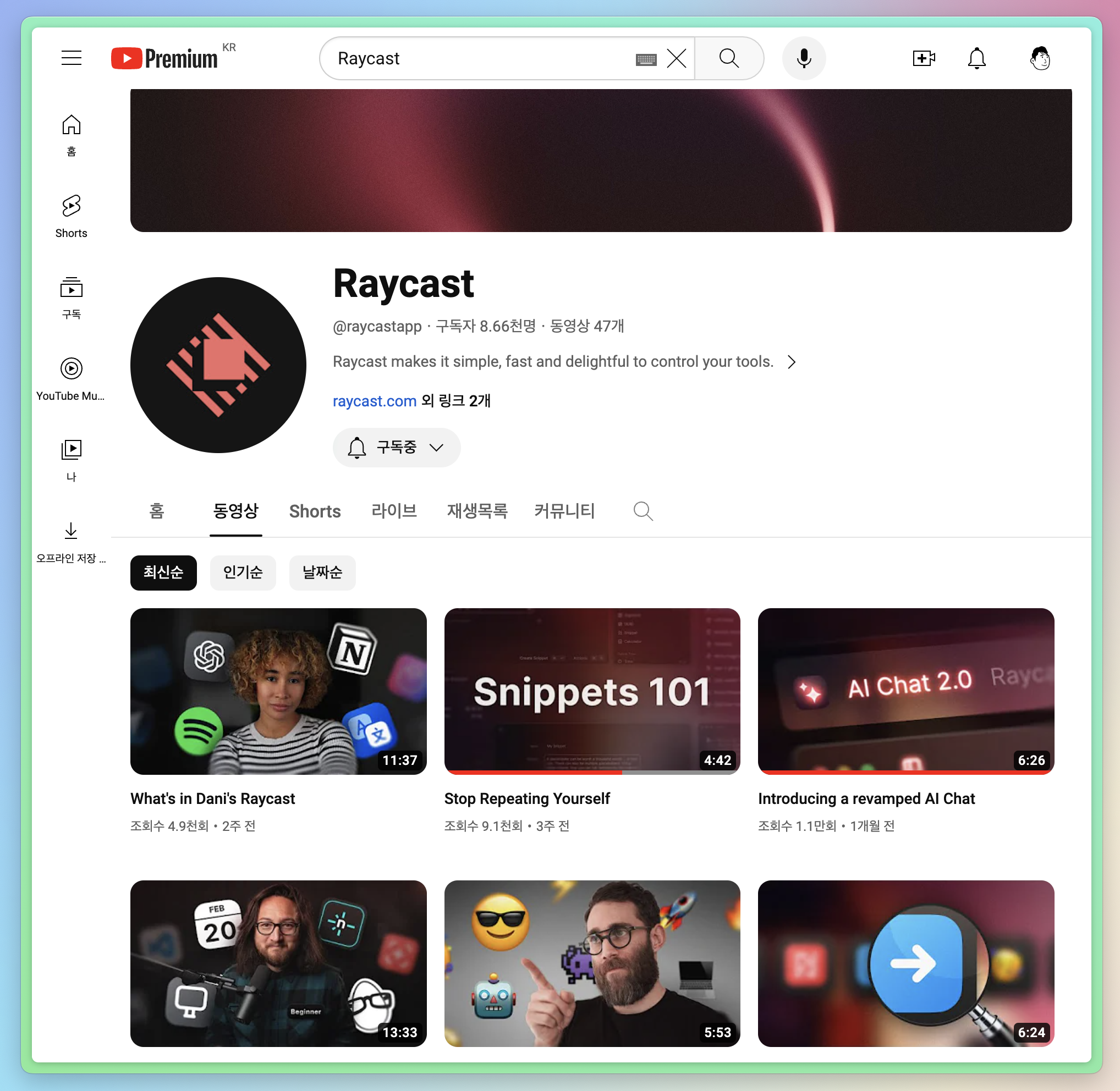Open the hamburger guide menu
Image resolution: width=1120 pixels, height=1091 pixels.
pyautogui.click(x=72, y=58)
